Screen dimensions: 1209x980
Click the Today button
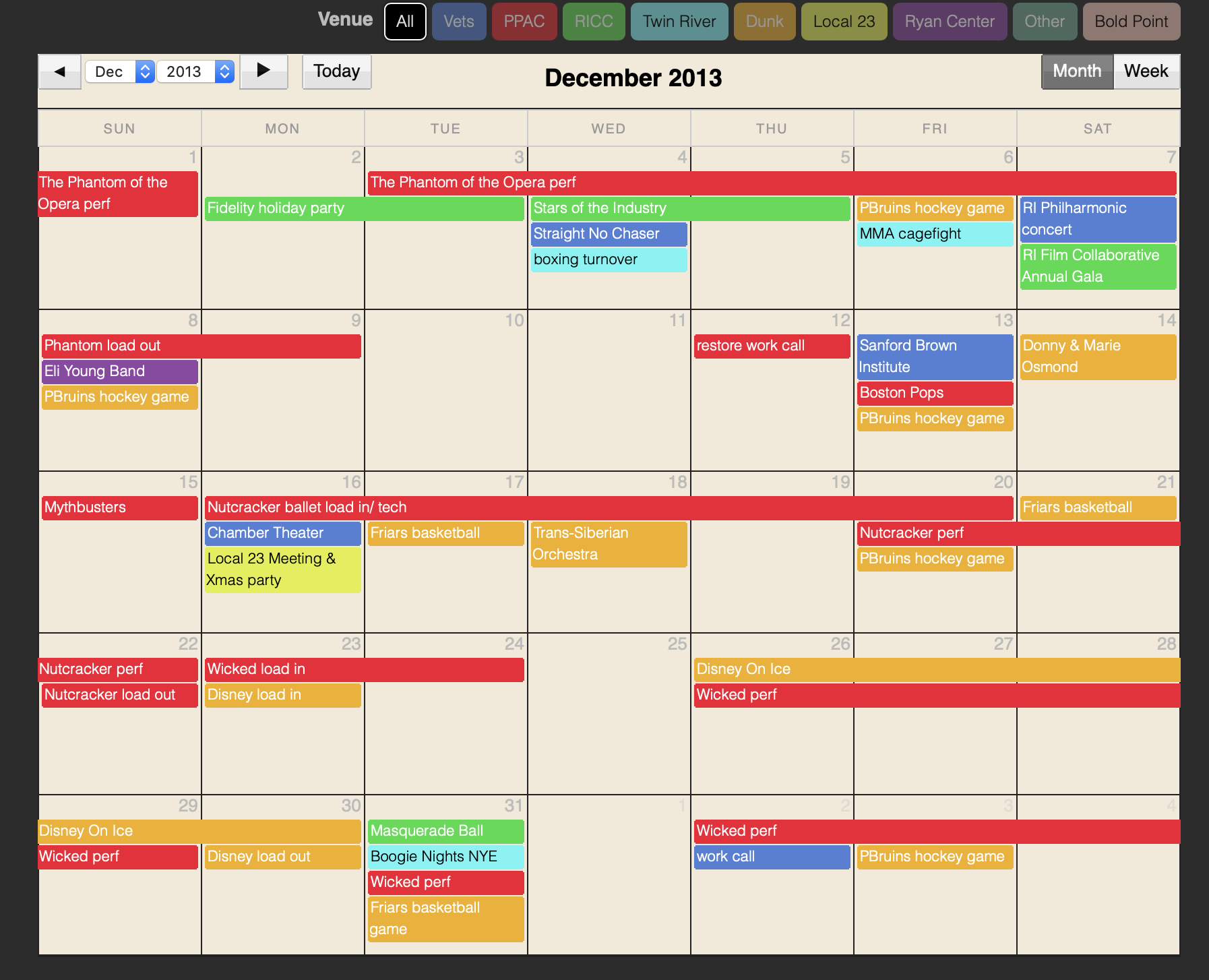point(336,71)
